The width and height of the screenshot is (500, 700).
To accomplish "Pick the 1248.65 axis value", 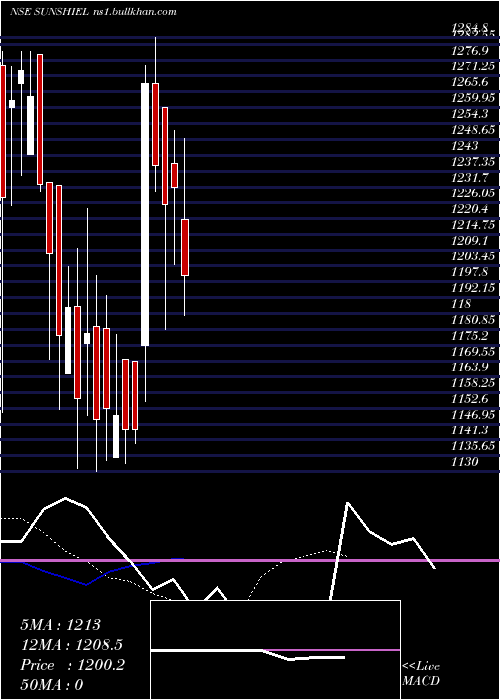I will pyautogui.click(x=473, y=129).
